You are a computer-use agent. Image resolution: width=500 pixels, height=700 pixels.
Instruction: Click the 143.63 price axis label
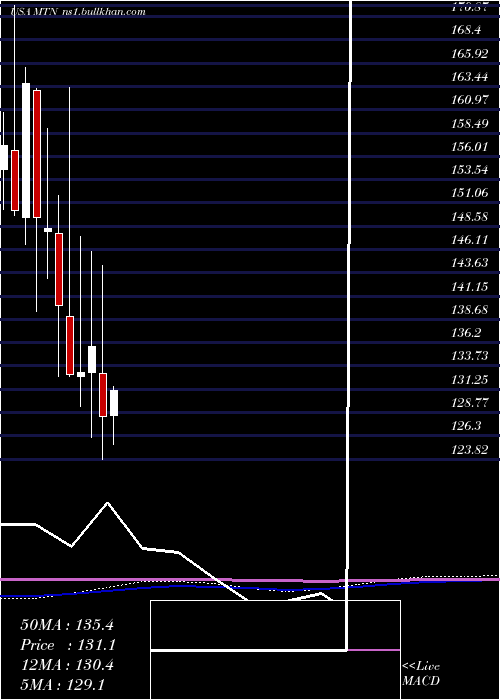[470, 263]
